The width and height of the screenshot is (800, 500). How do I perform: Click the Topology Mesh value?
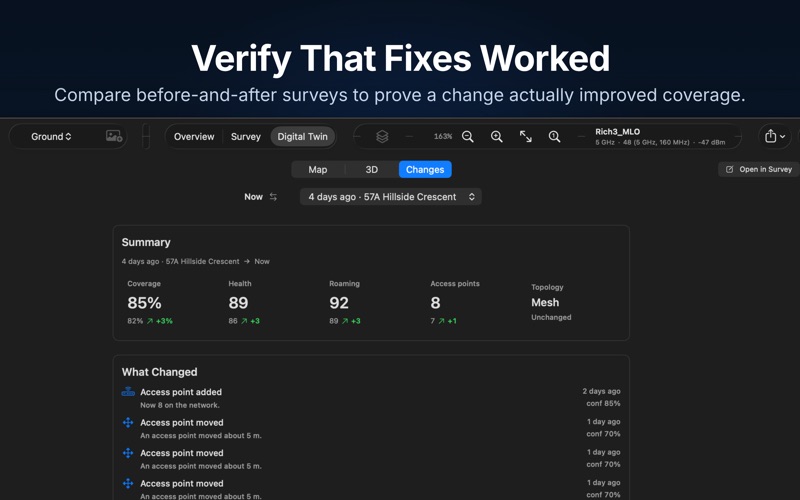pyautogui.click(x=545, y=303)
